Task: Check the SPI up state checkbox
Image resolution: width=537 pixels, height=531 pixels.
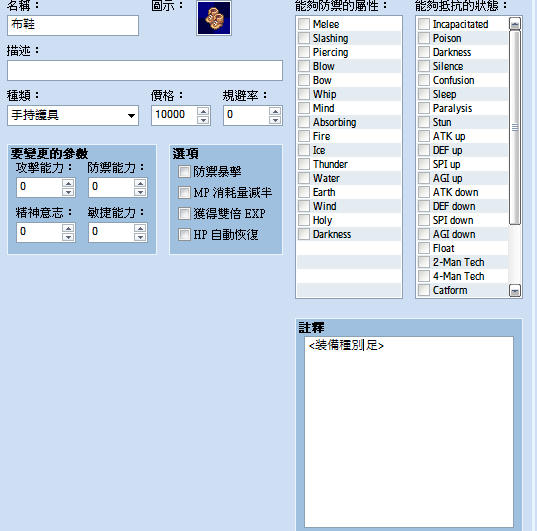Action: (424, 164)
